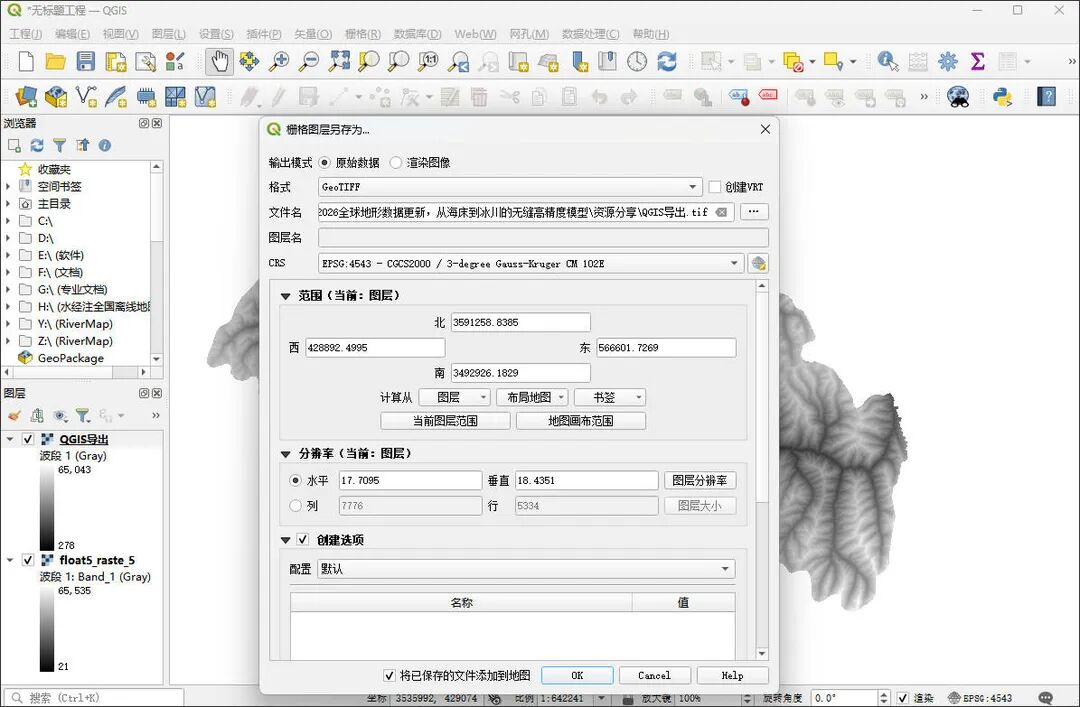Open the 视图(V) menu
Screen dimensions: 1080x707
click(121, 34)
